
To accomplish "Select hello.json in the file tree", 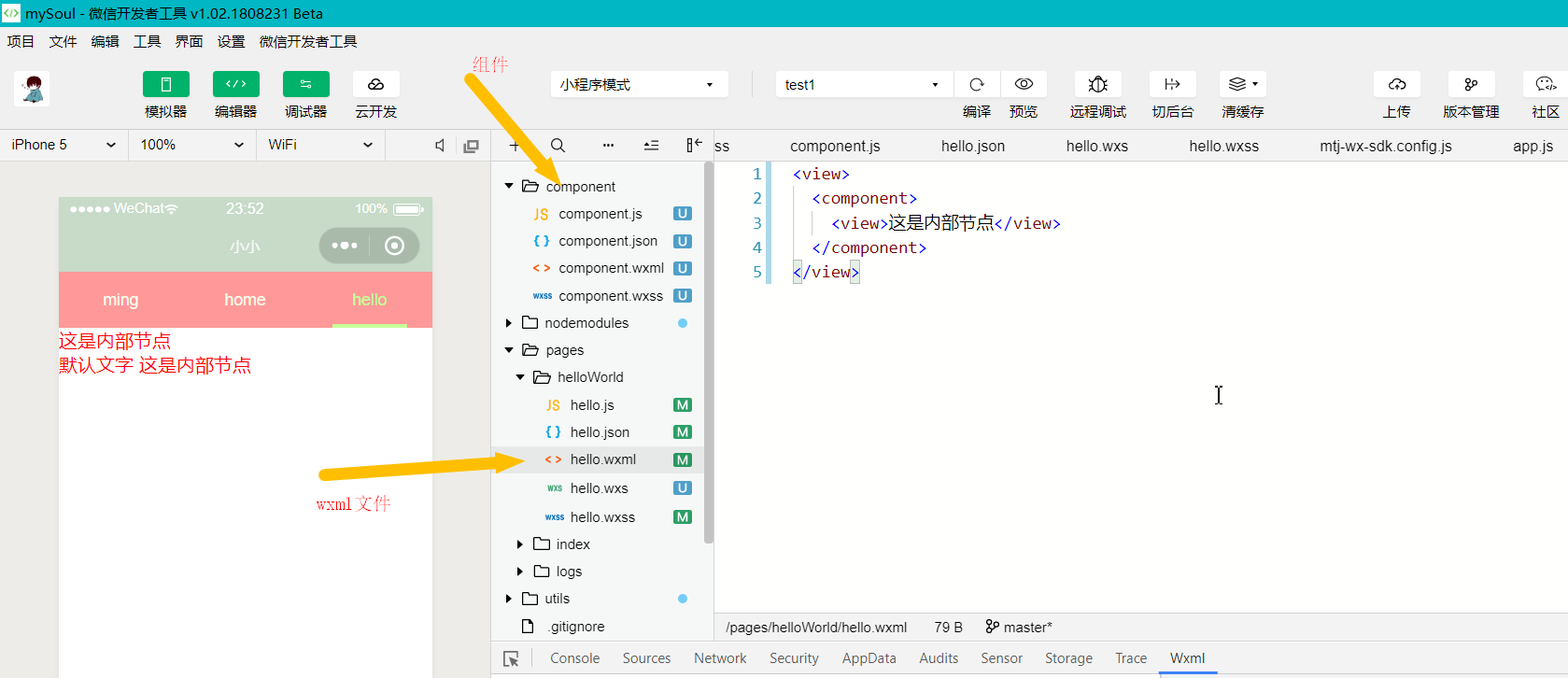I will point(598,432).
